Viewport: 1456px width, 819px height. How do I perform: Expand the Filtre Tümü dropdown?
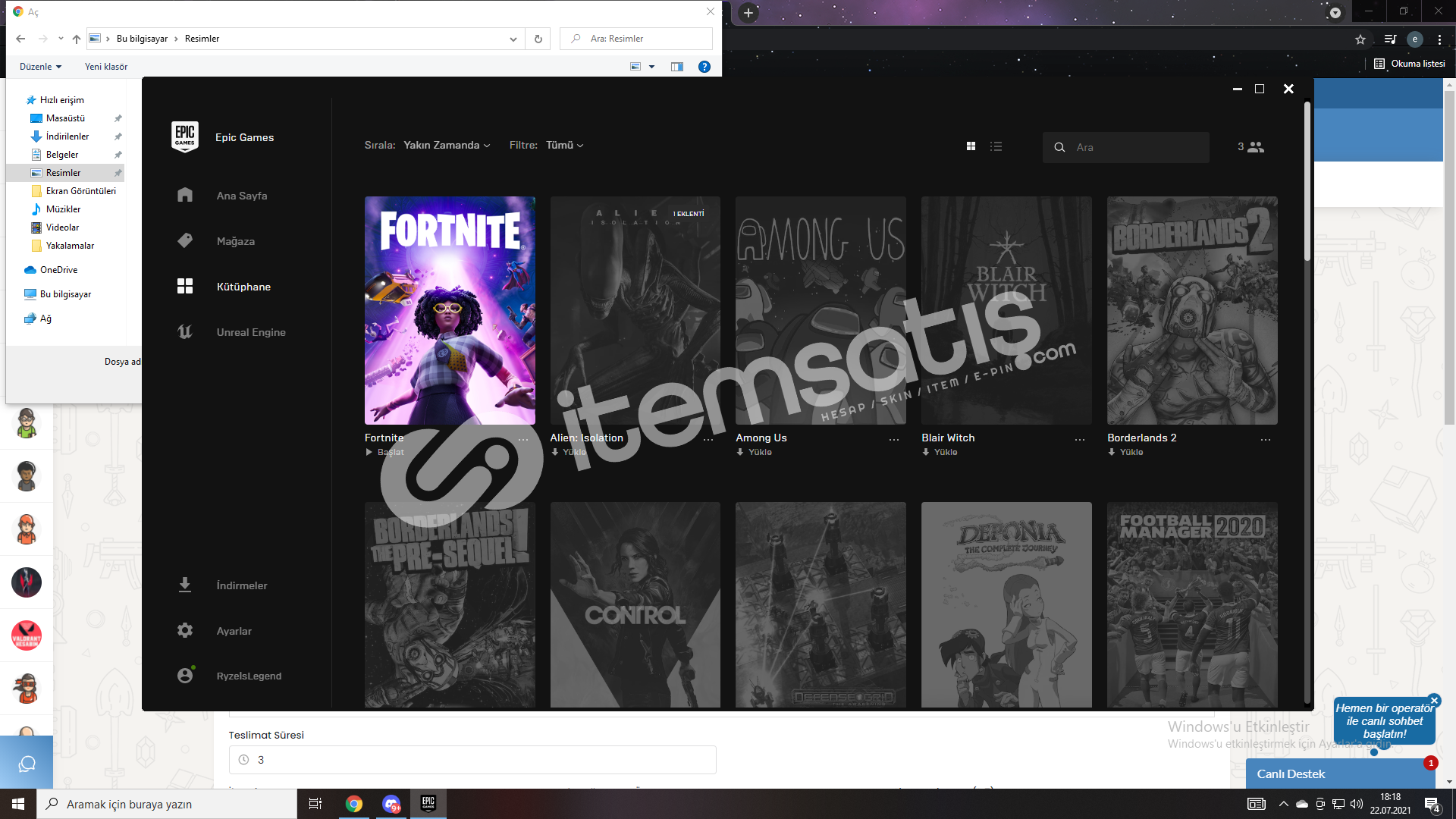point(565,145)
